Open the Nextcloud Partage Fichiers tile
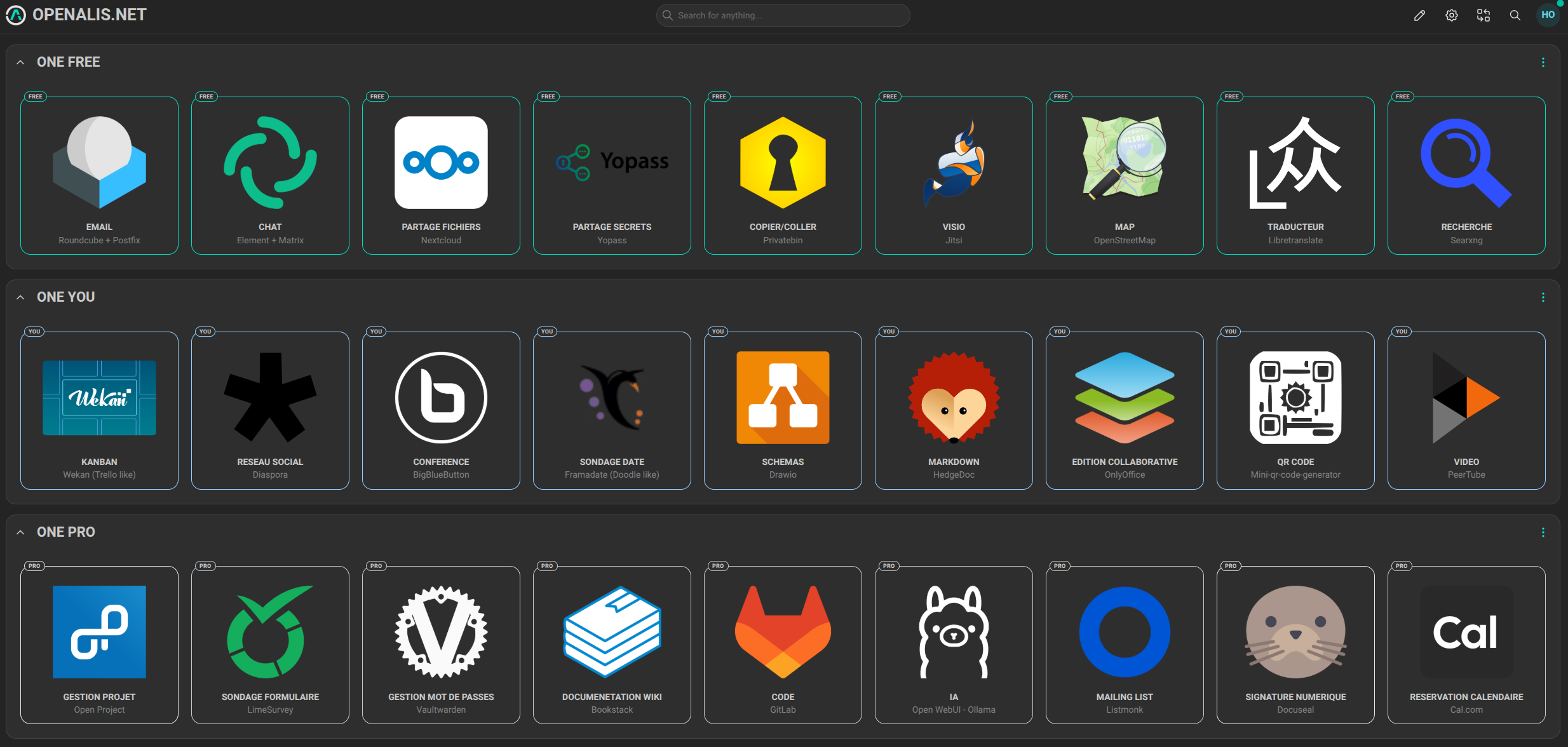Image resolution: width=1568 pixels, height=747 pixels. click(441, 175)
